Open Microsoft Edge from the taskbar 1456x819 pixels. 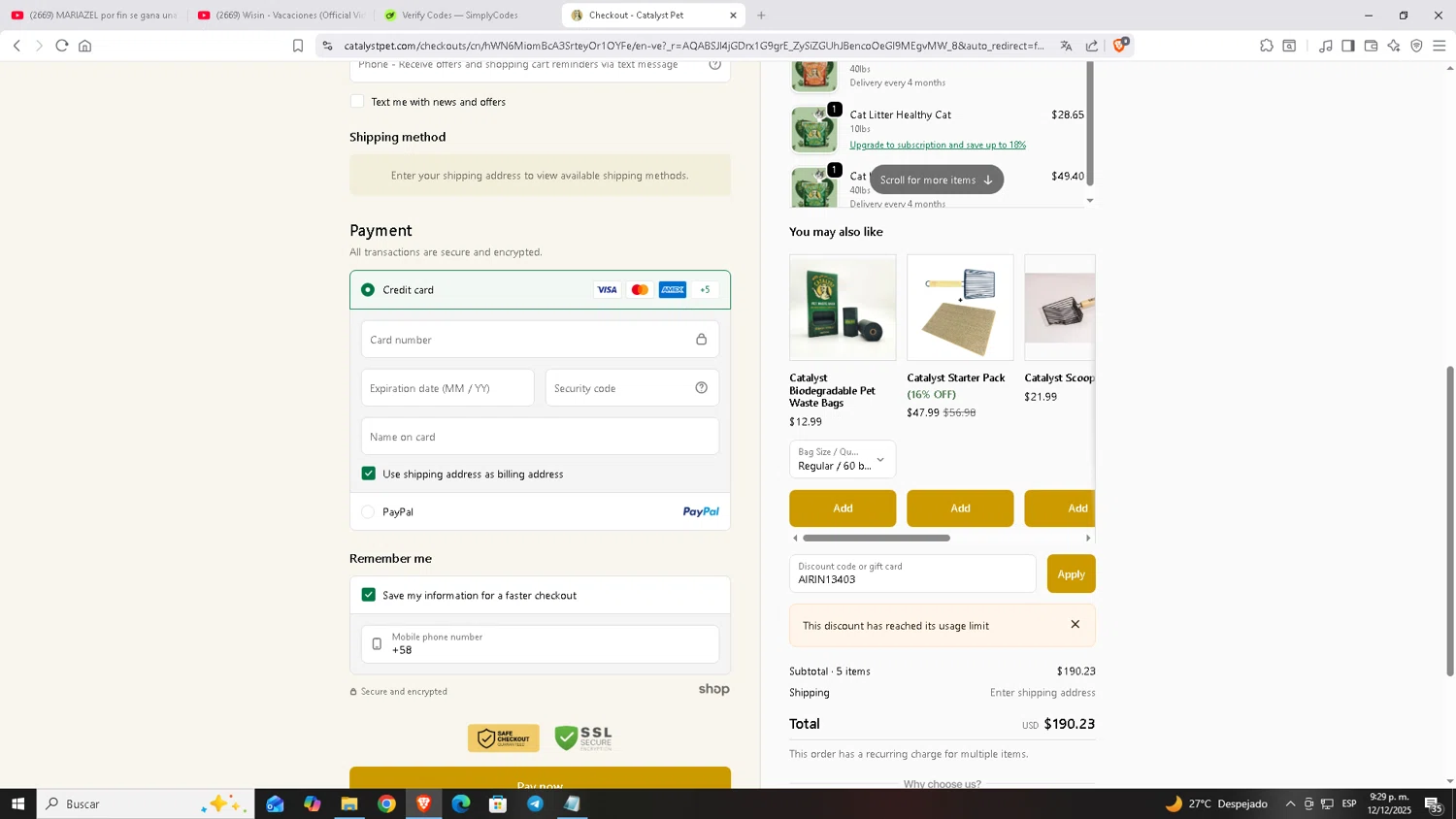(x=461, y=803)
